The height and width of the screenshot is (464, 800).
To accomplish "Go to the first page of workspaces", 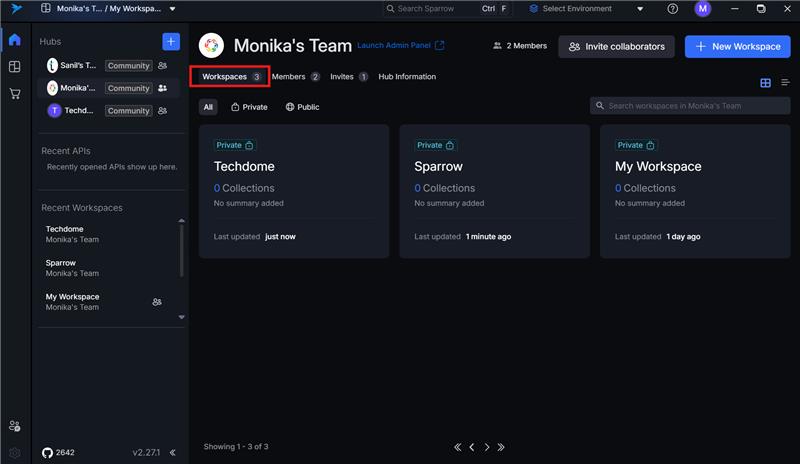I will [458, 447].
